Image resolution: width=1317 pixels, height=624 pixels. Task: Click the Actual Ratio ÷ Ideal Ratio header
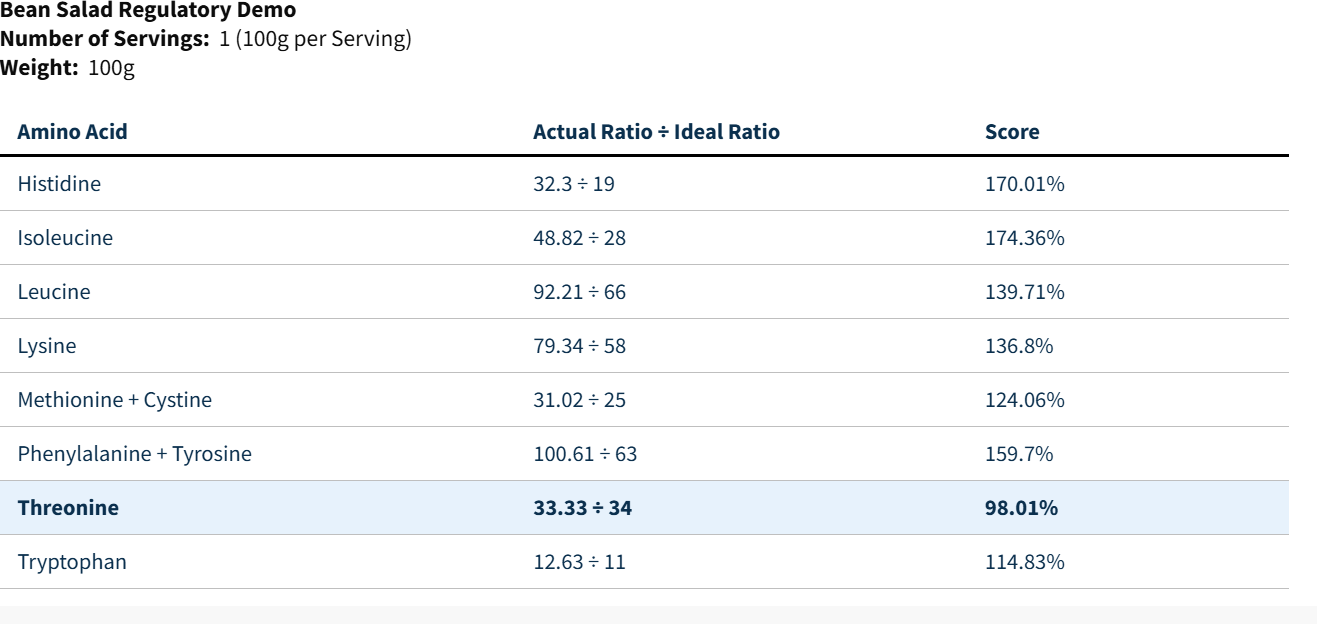[656, 132]
